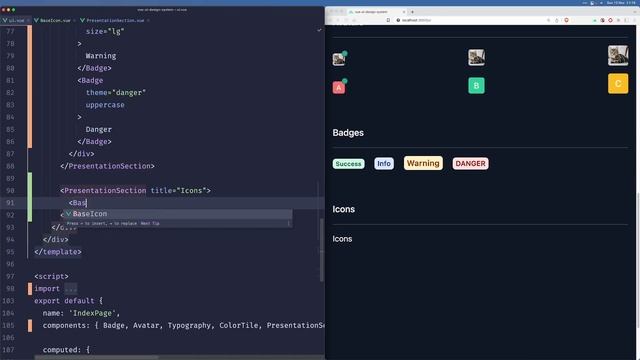Click the Warning badge
This screenshot has width=640, height=360.
click(423, 163)
